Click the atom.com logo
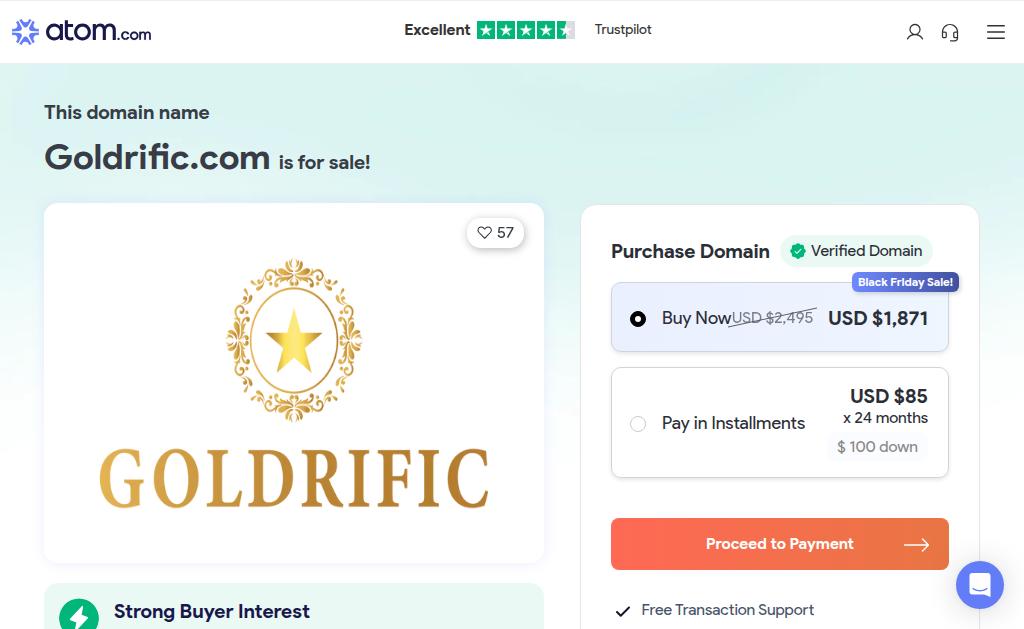Viewport: 1024px width, 629px height. [x=82, y=32]
